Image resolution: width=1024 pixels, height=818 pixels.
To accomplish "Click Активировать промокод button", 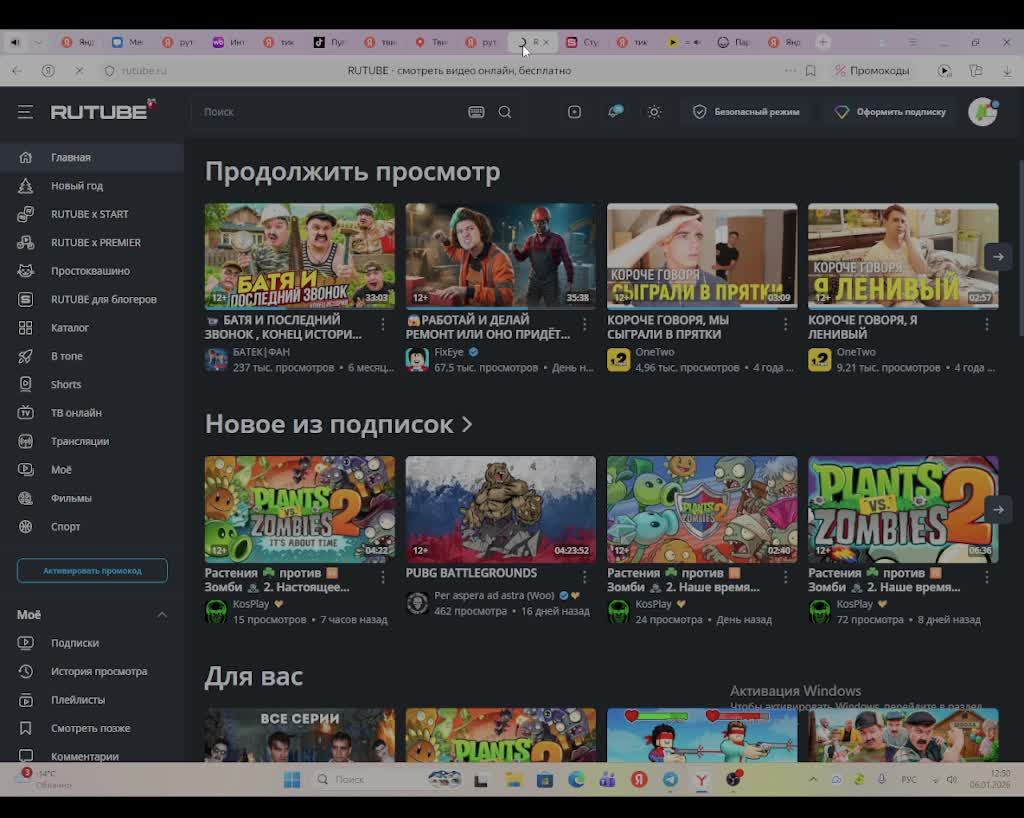I will (92, 571).
